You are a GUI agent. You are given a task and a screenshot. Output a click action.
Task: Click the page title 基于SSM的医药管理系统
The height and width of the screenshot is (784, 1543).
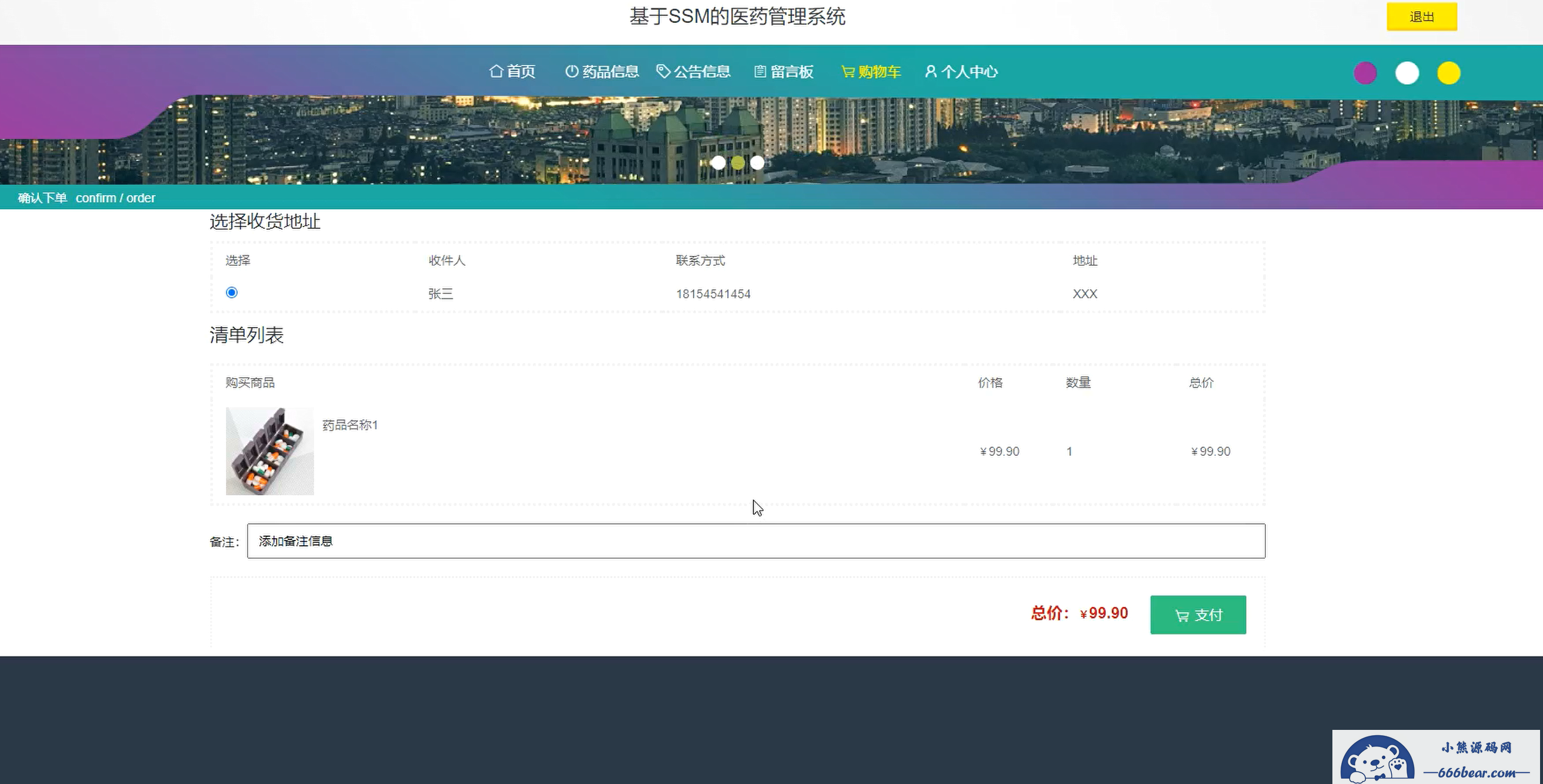[x=737, y=16]
